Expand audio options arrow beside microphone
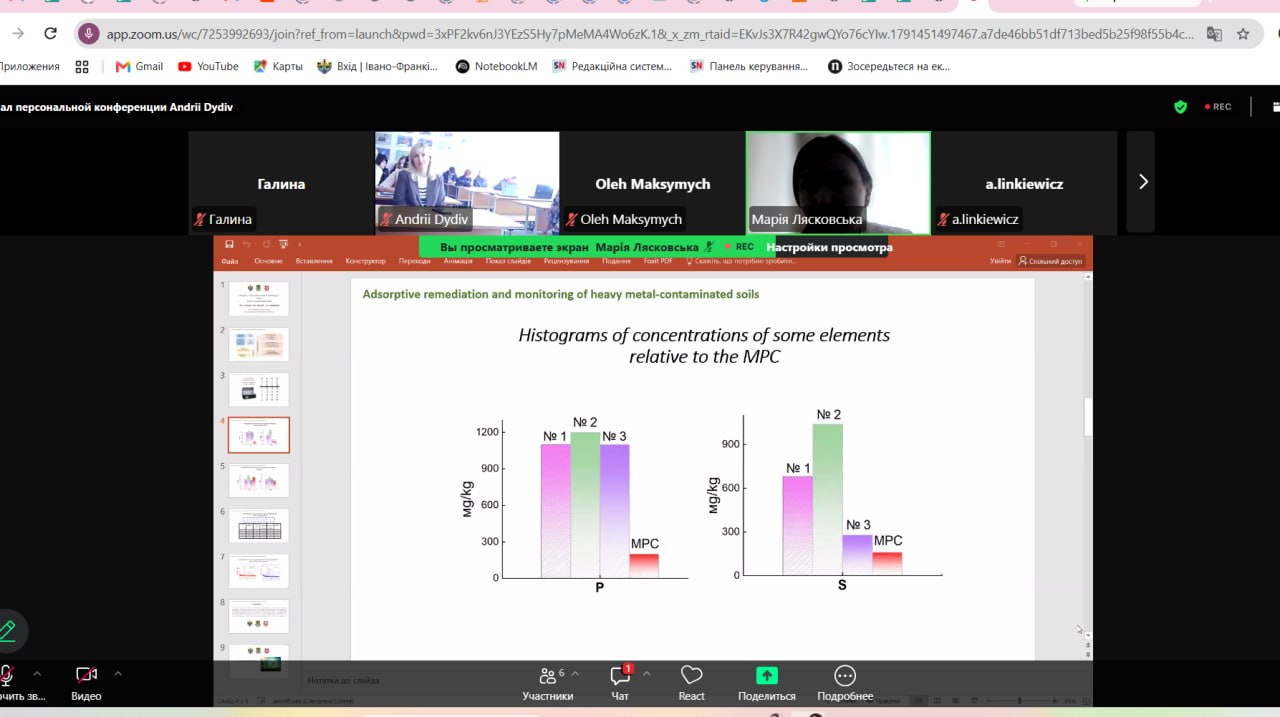Image resolution: width=1280 pixels, height=717 pixels. (37, 673)
